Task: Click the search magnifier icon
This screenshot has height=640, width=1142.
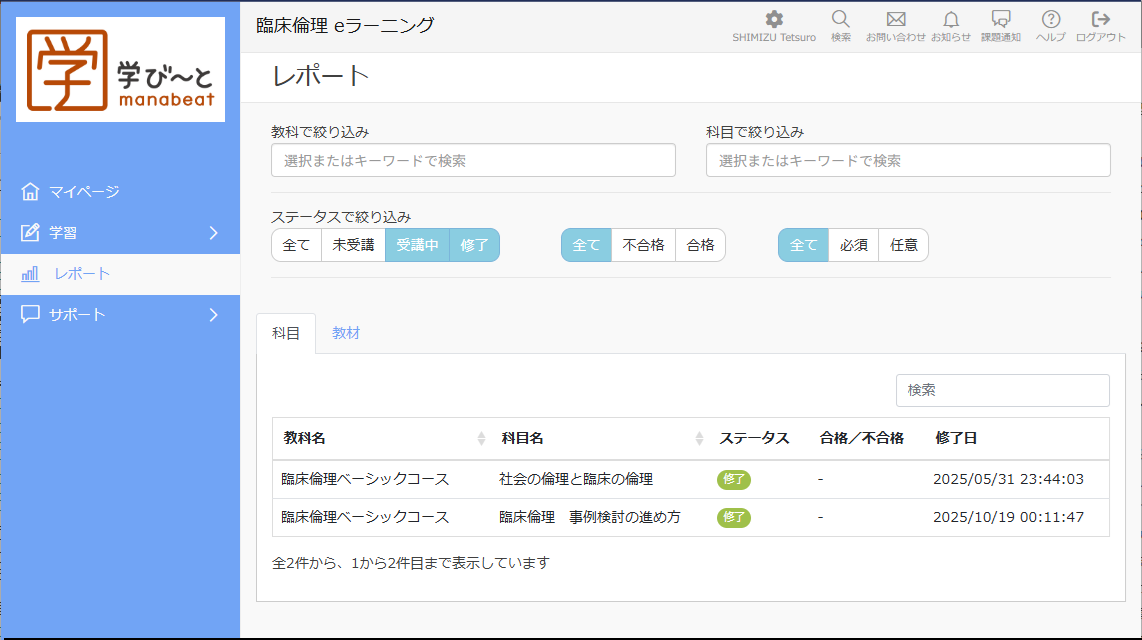Action: click(840, 17)
